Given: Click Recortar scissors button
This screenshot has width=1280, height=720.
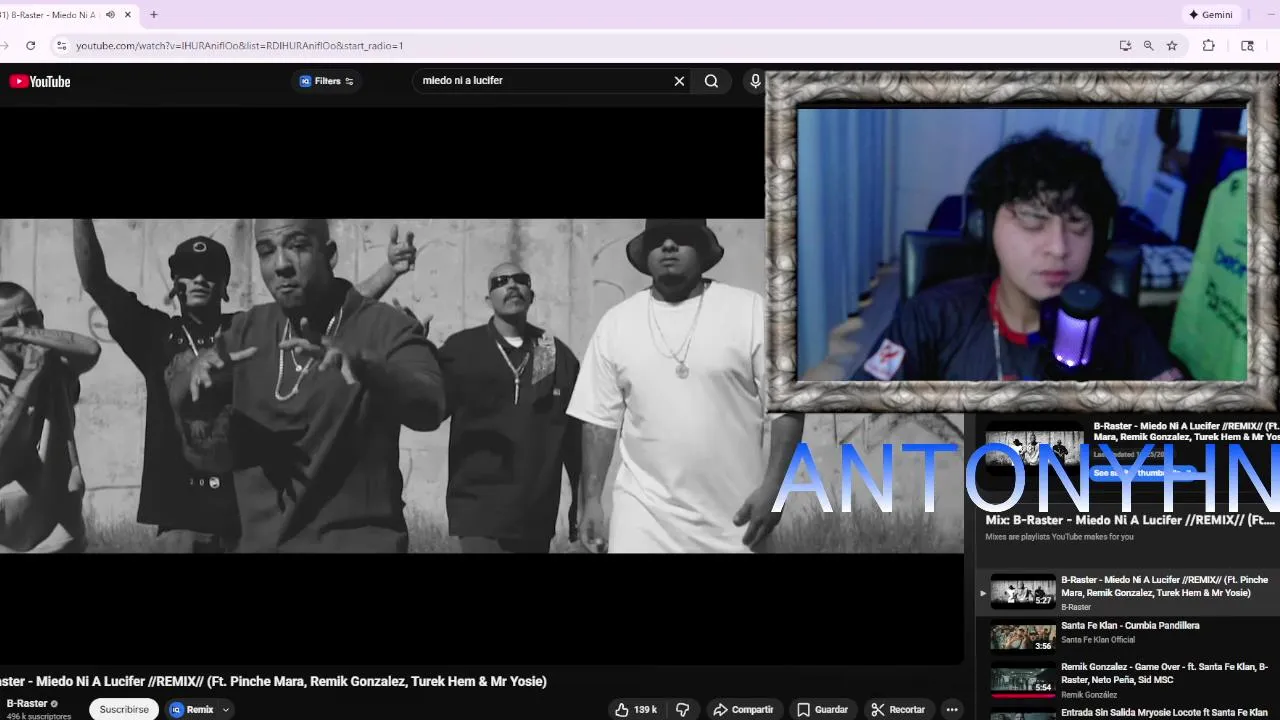Looking at the screenshot, I should [x=898, y=709].
